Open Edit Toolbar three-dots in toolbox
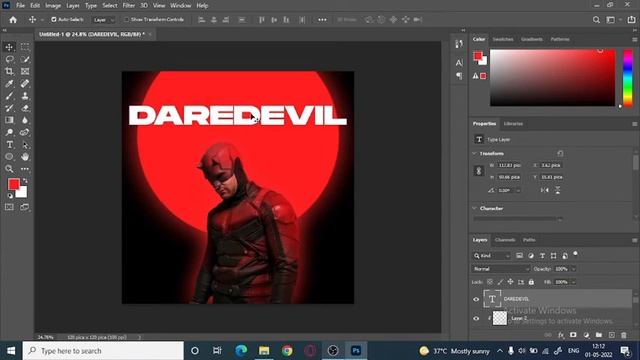640x360 pixels. (x=25, y=169)
